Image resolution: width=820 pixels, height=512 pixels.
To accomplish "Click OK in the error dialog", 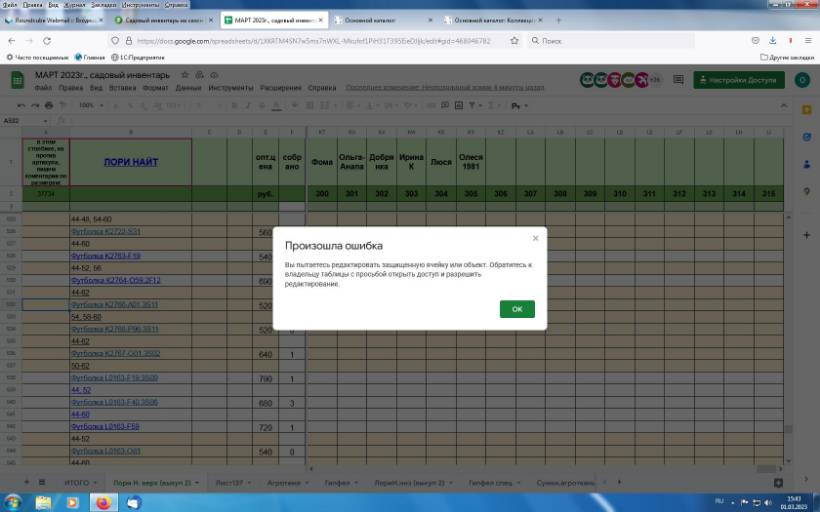I will coord(517,309).
